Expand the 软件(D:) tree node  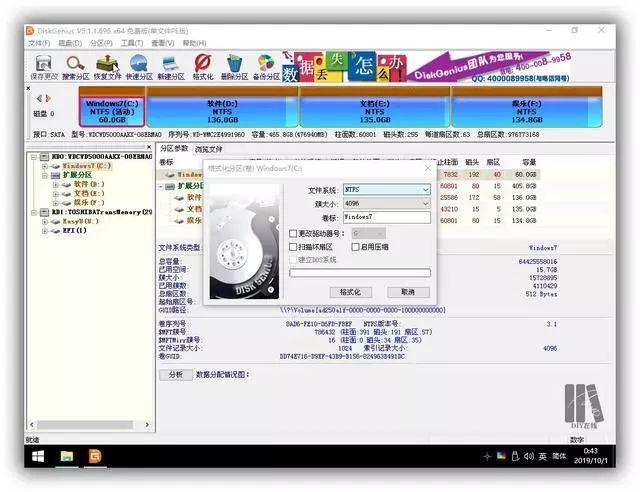pyautogui.click(x=56, y=185)
